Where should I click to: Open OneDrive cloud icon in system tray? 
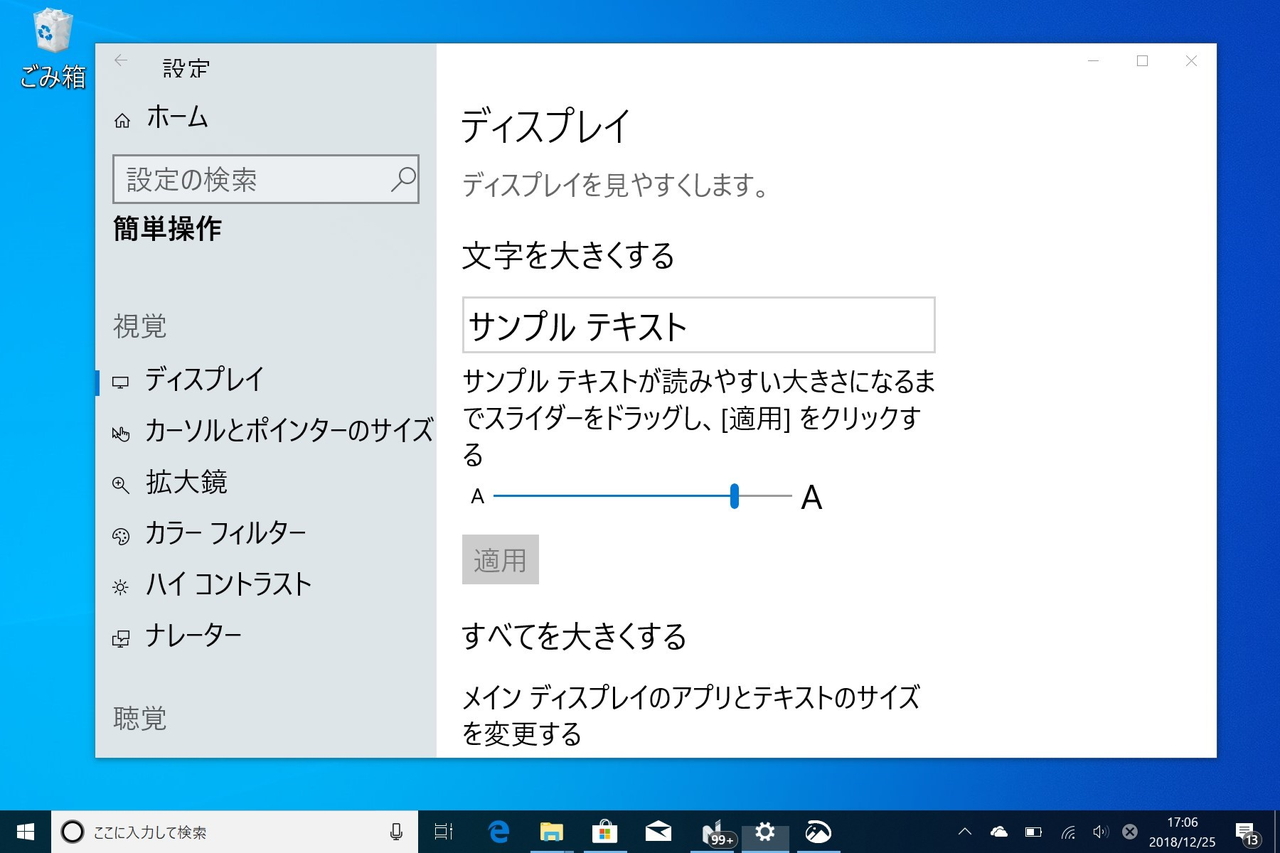point(999,831)
